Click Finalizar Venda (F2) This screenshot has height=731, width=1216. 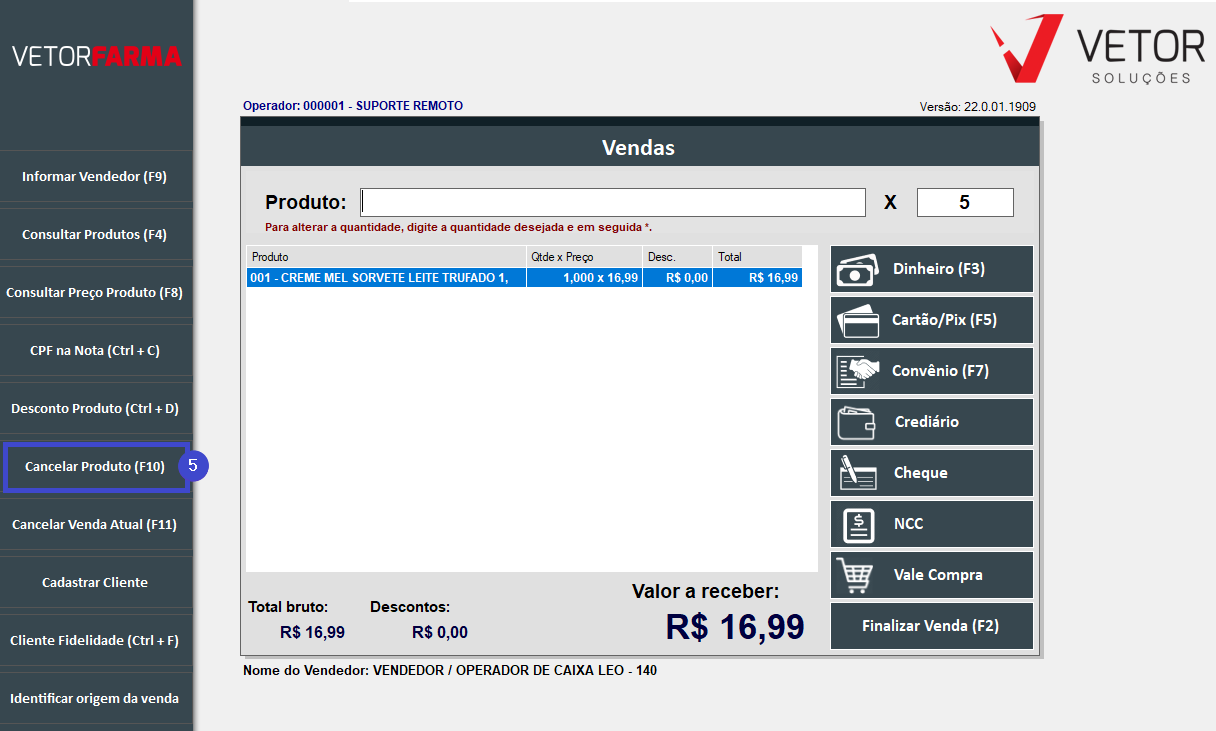[932, 626]
